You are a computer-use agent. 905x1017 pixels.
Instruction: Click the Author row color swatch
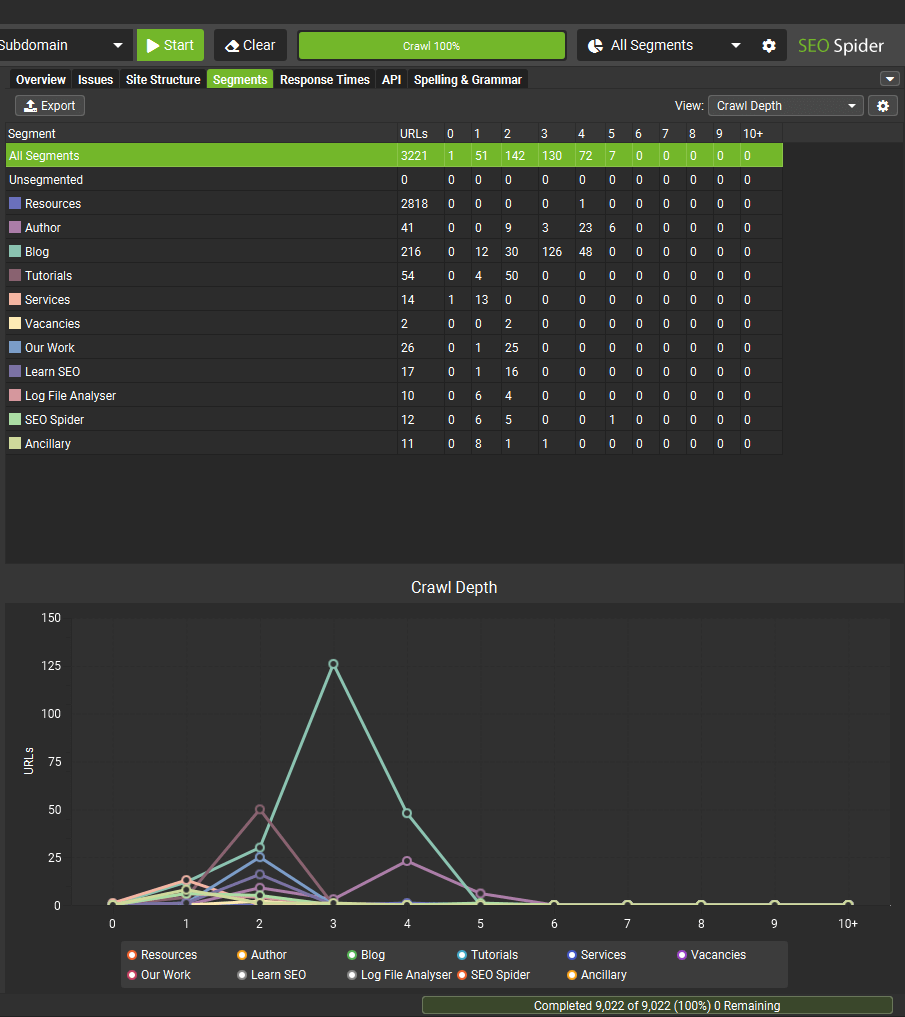point(15,227)
